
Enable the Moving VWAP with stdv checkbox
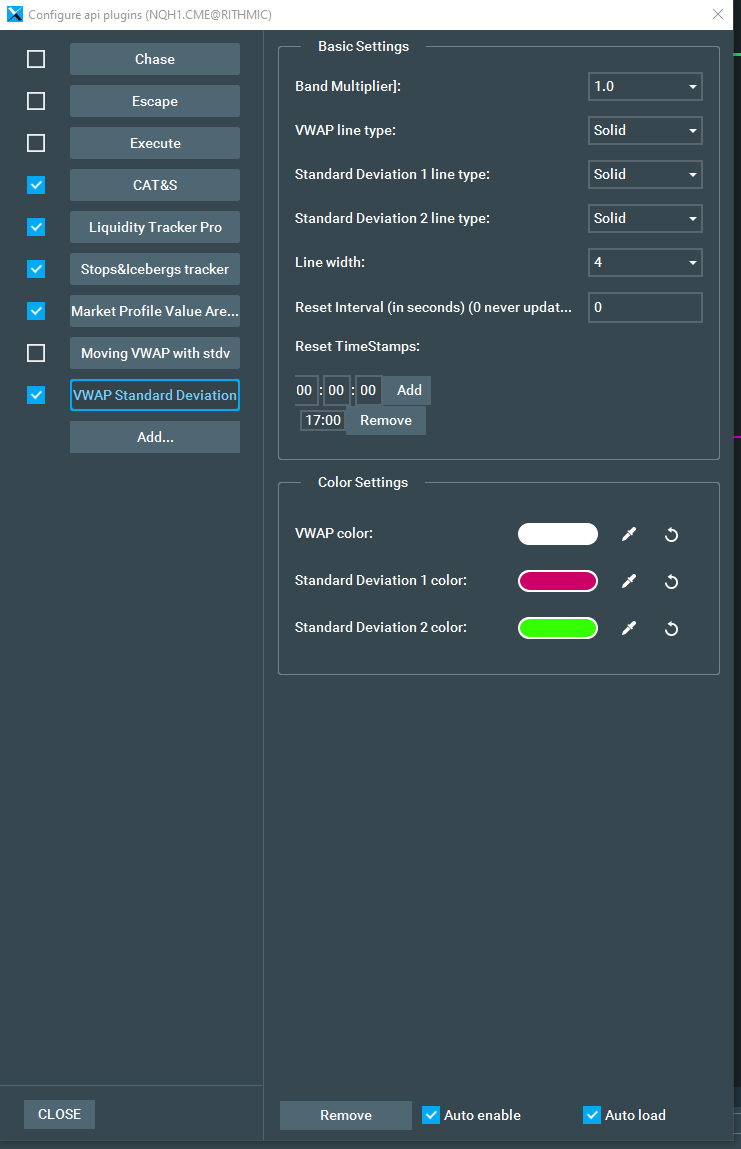[x=36, y=353]
